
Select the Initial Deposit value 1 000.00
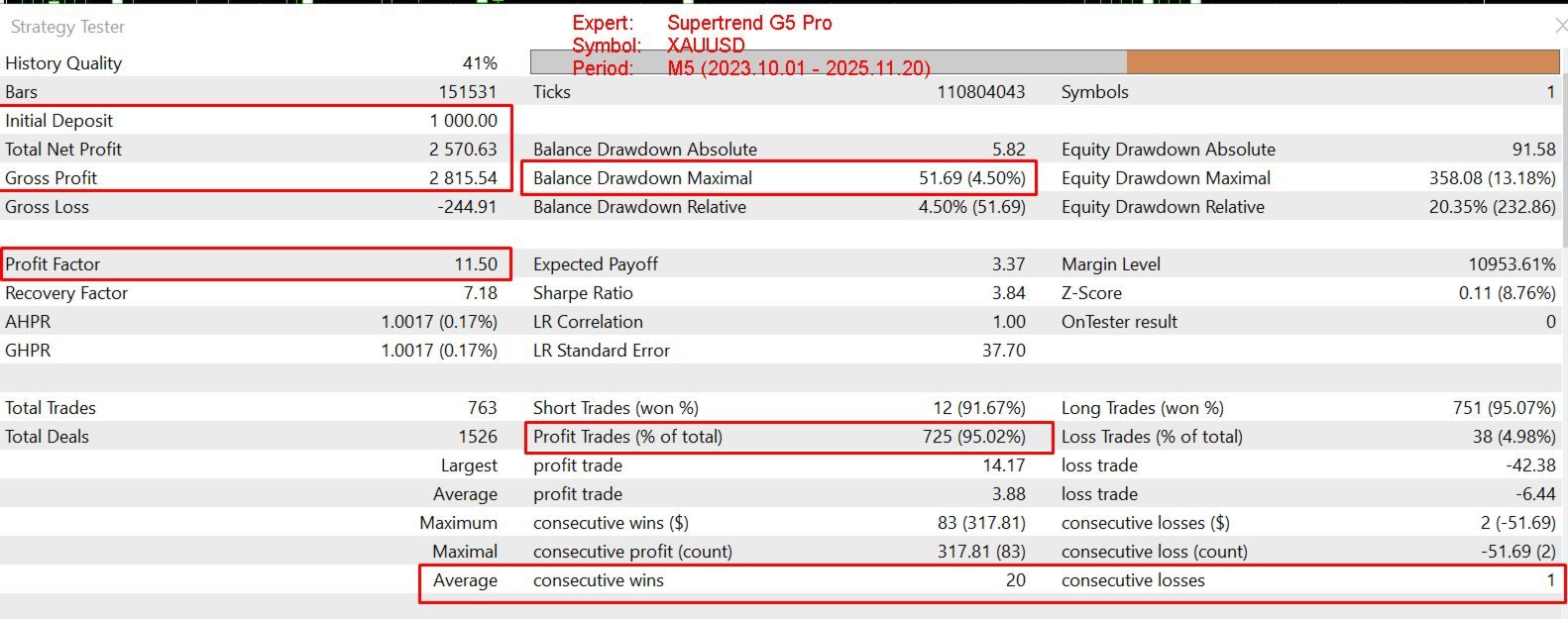coord(464,121)
